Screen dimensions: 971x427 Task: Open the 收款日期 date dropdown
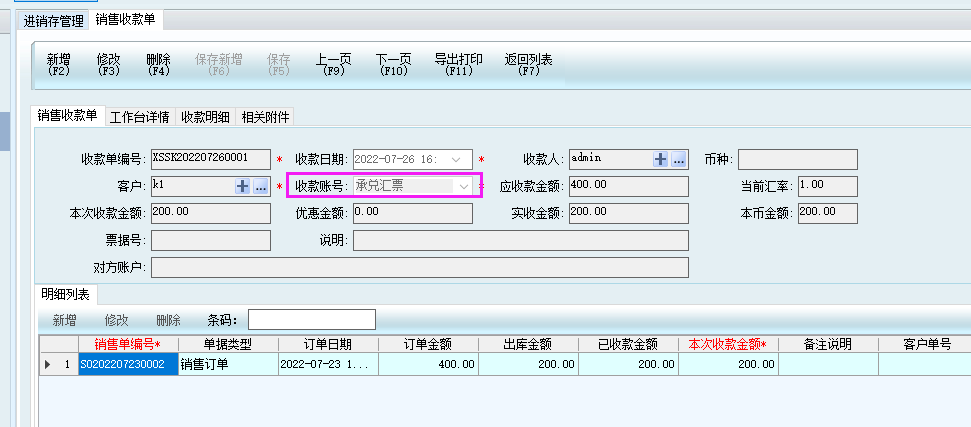[x=457, y=159]
